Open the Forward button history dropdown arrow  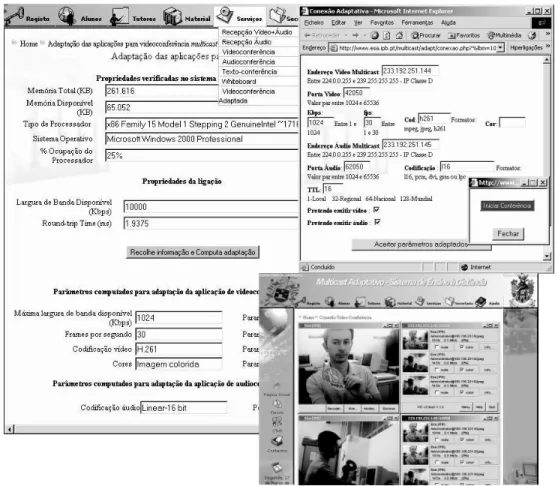point(365,35)
